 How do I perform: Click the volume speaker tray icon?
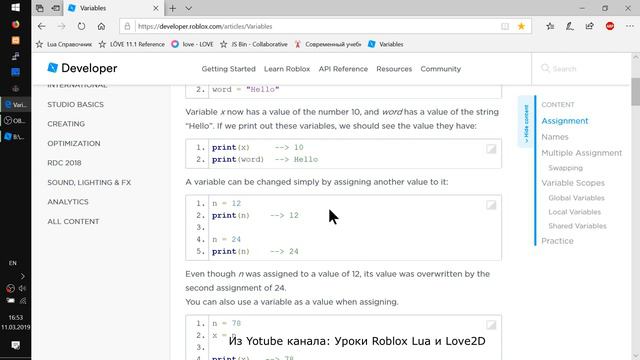pos(22,288)
